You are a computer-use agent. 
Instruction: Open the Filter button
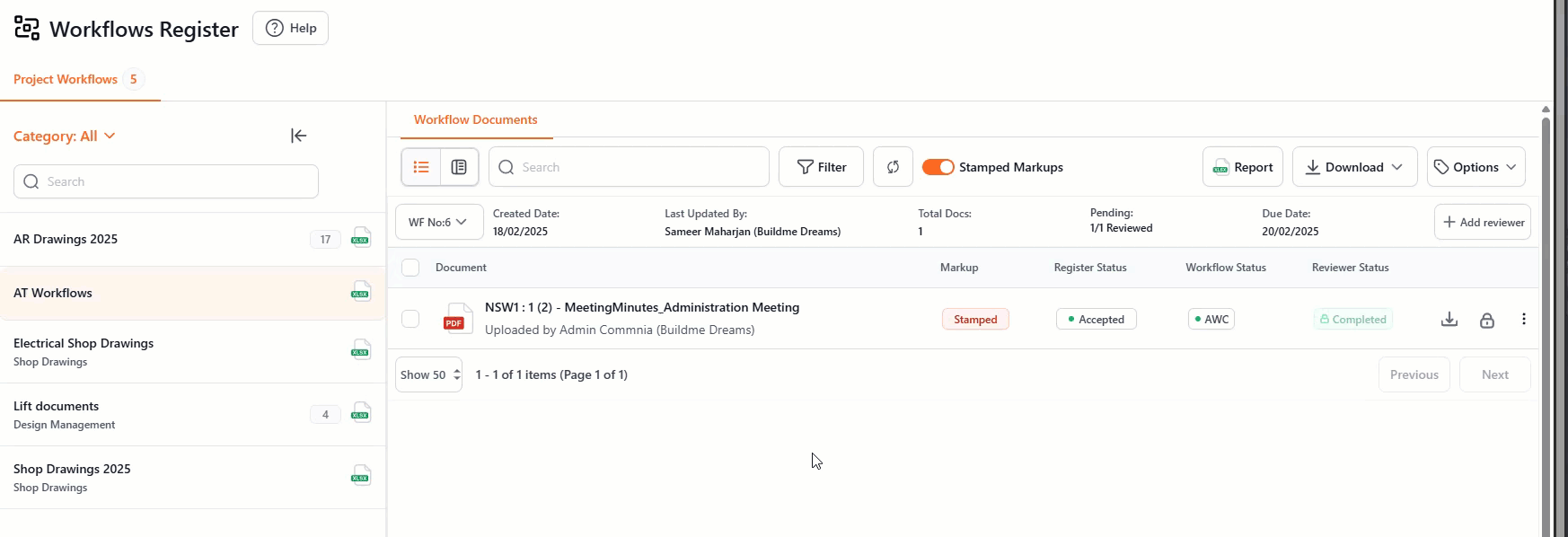pos(821,167)
